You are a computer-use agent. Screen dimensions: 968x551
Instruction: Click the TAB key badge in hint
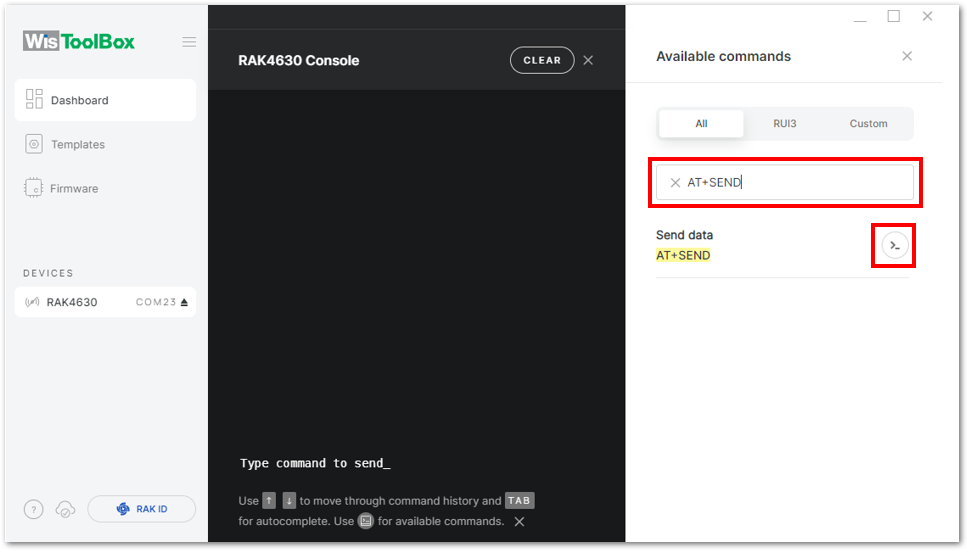519,500
